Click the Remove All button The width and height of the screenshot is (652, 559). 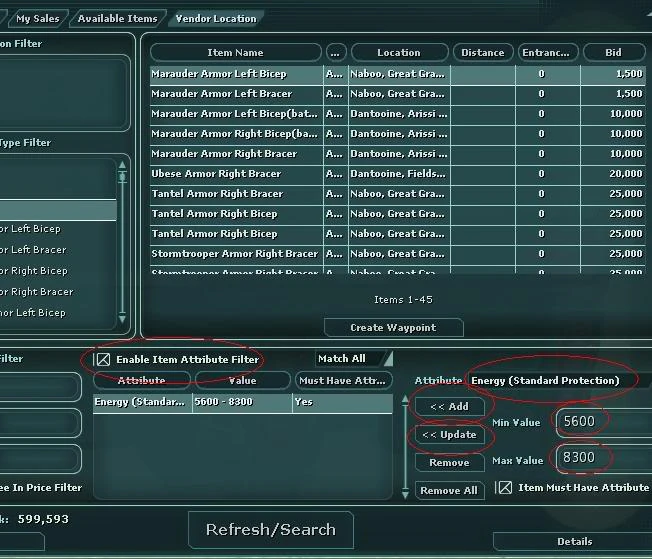click(449, 490)
